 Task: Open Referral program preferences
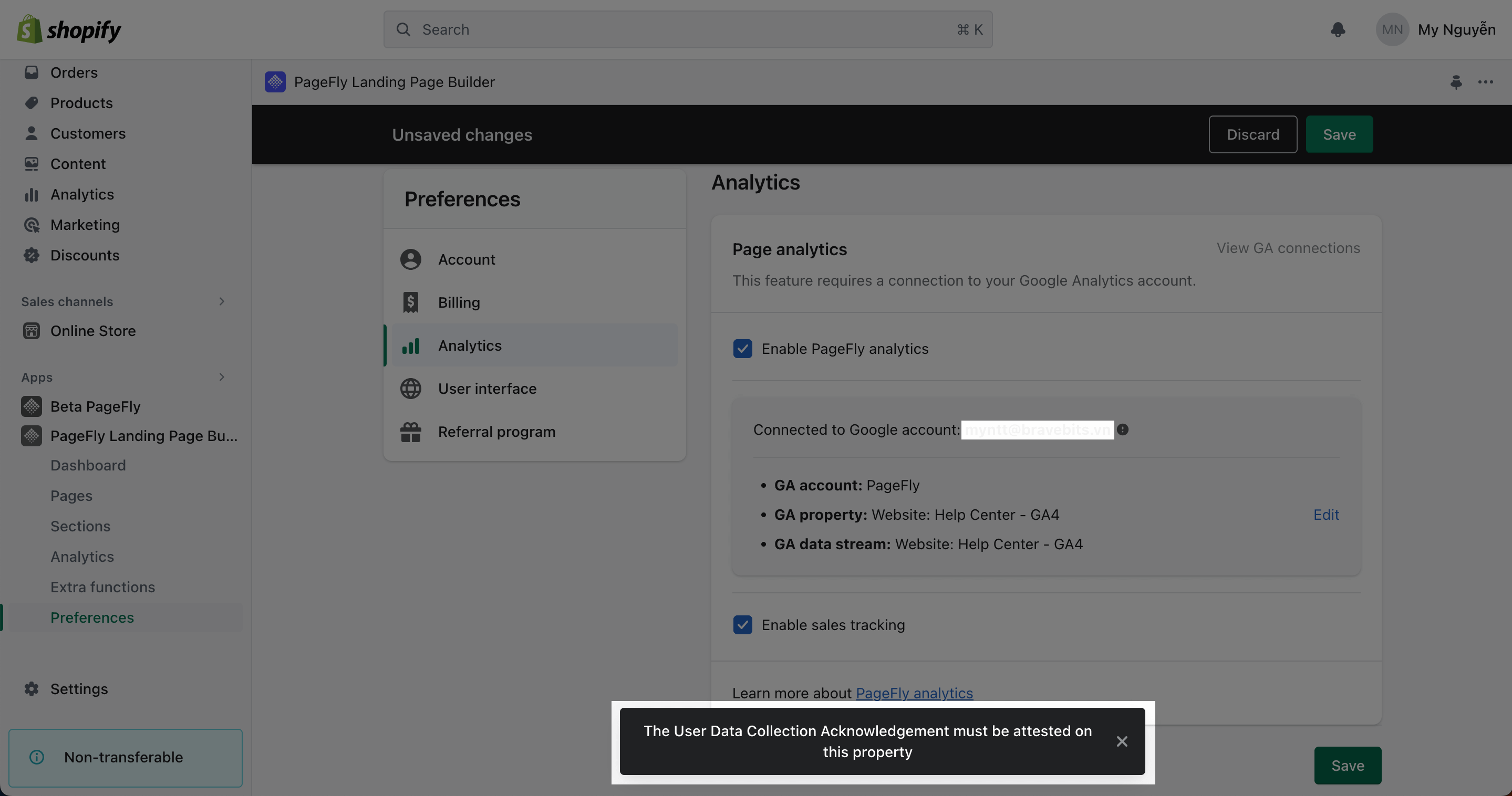click(x=534, y=432)
